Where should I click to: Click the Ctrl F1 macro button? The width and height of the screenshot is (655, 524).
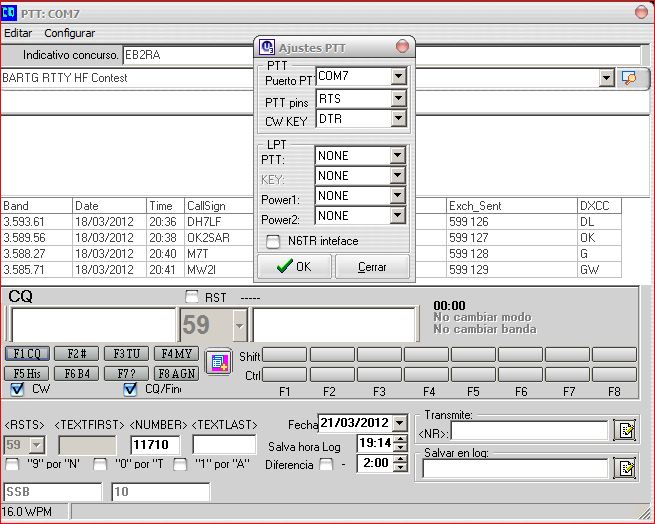coord(284,375)
